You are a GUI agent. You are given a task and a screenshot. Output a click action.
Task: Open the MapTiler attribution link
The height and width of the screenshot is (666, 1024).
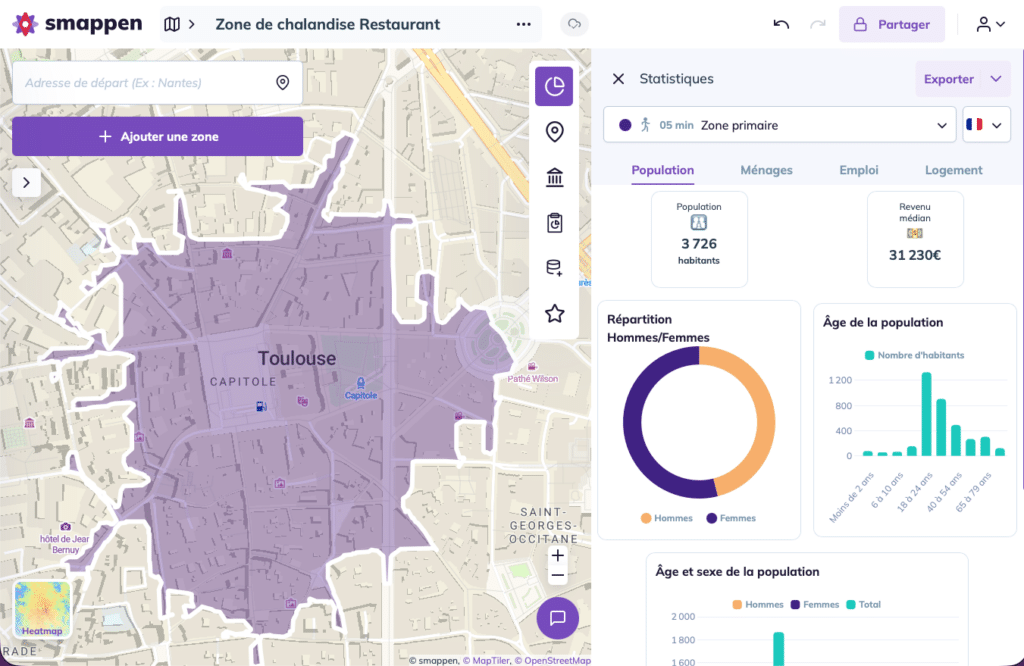pyautogui.click(x=486, y=660)
